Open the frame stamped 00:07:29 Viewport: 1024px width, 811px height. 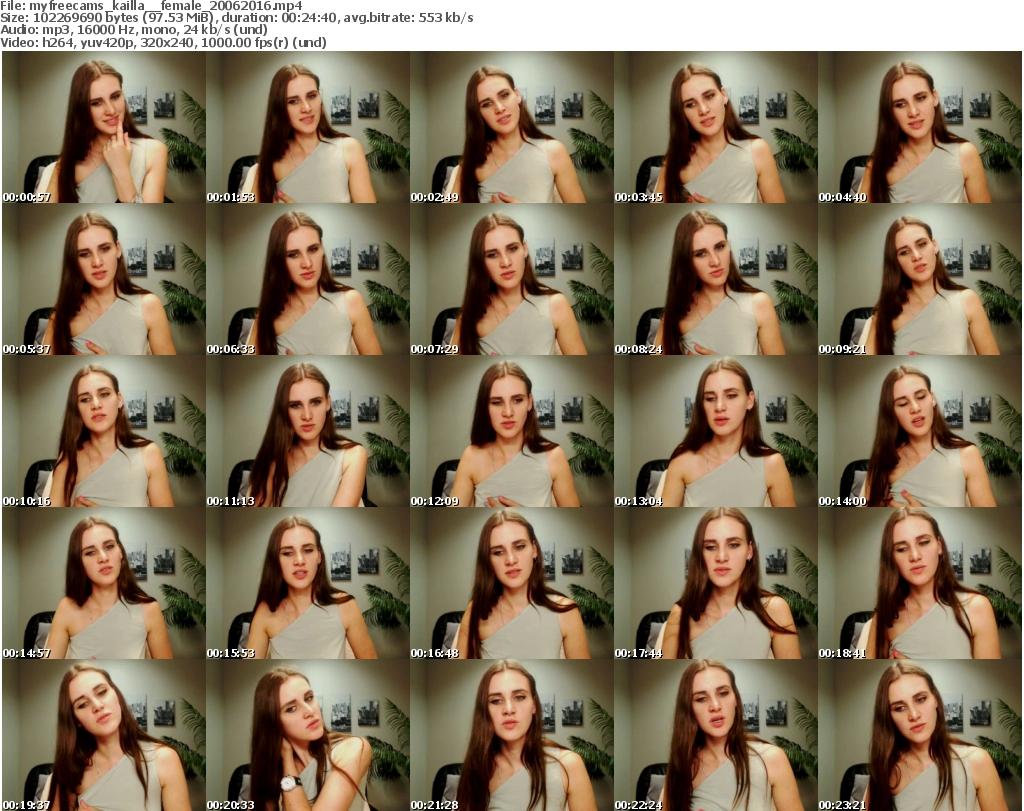tap(511, 279)
